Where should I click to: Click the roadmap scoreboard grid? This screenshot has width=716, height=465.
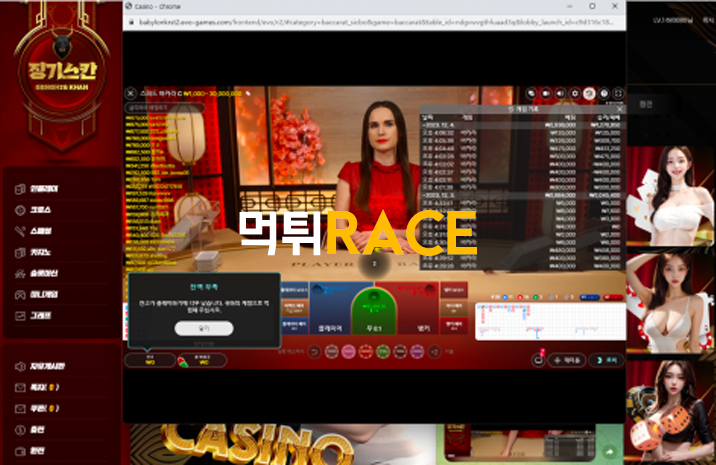click(x=550, y=321)
